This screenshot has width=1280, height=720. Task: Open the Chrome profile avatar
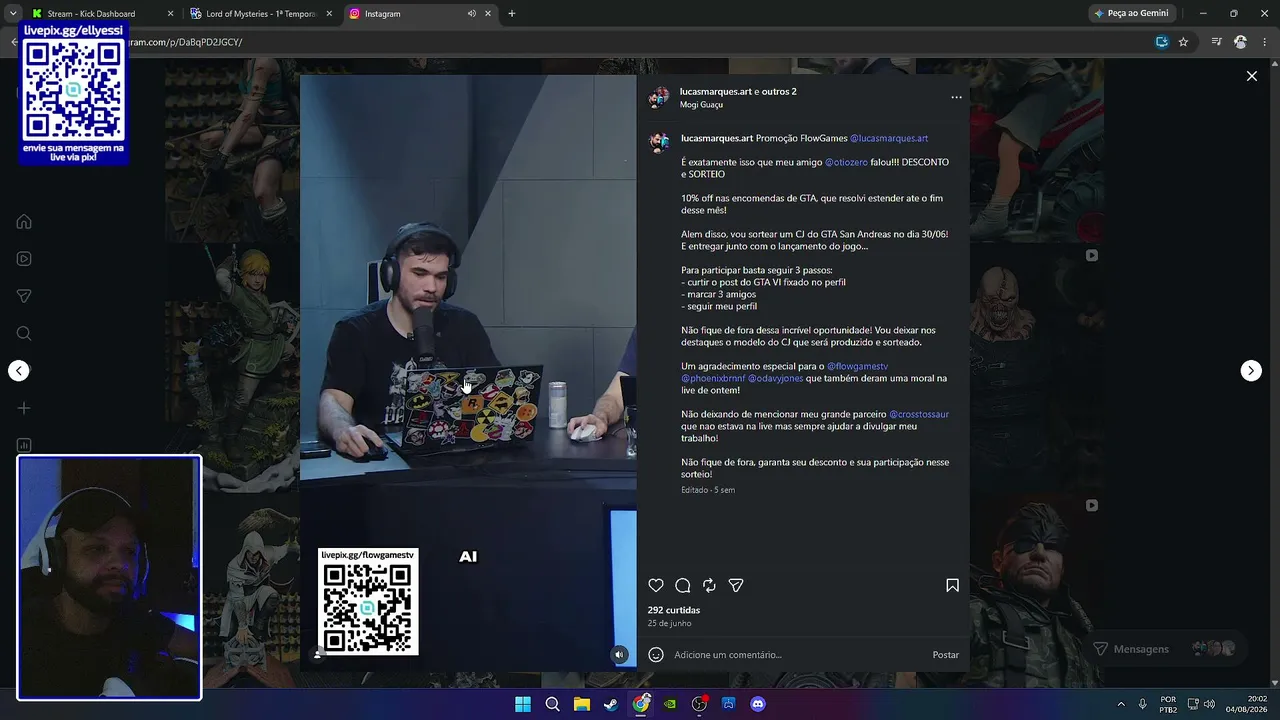click(x=1240, y=42)
